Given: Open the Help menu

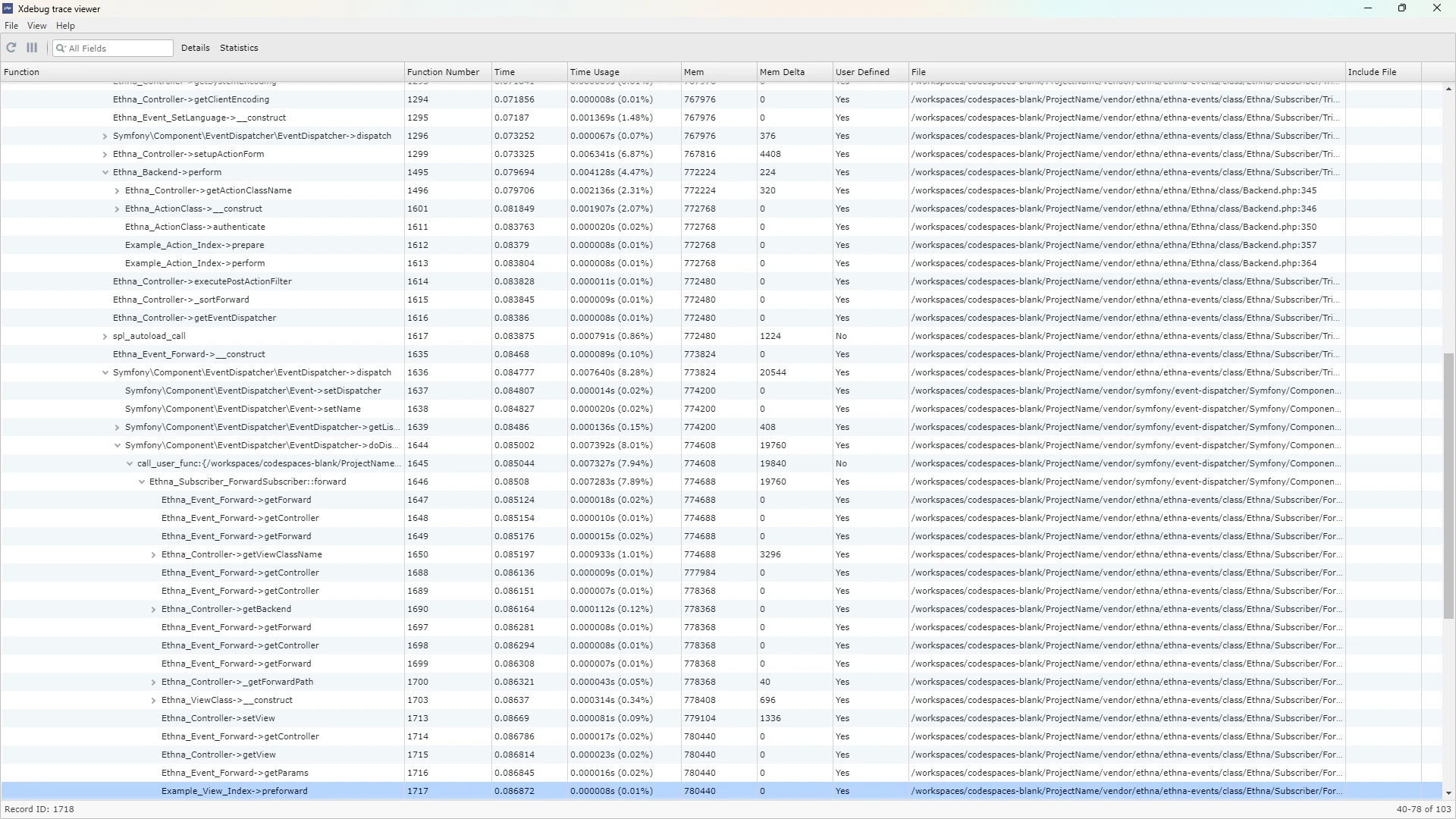Looking at the screenshot, I should click(x=65, y=26).
